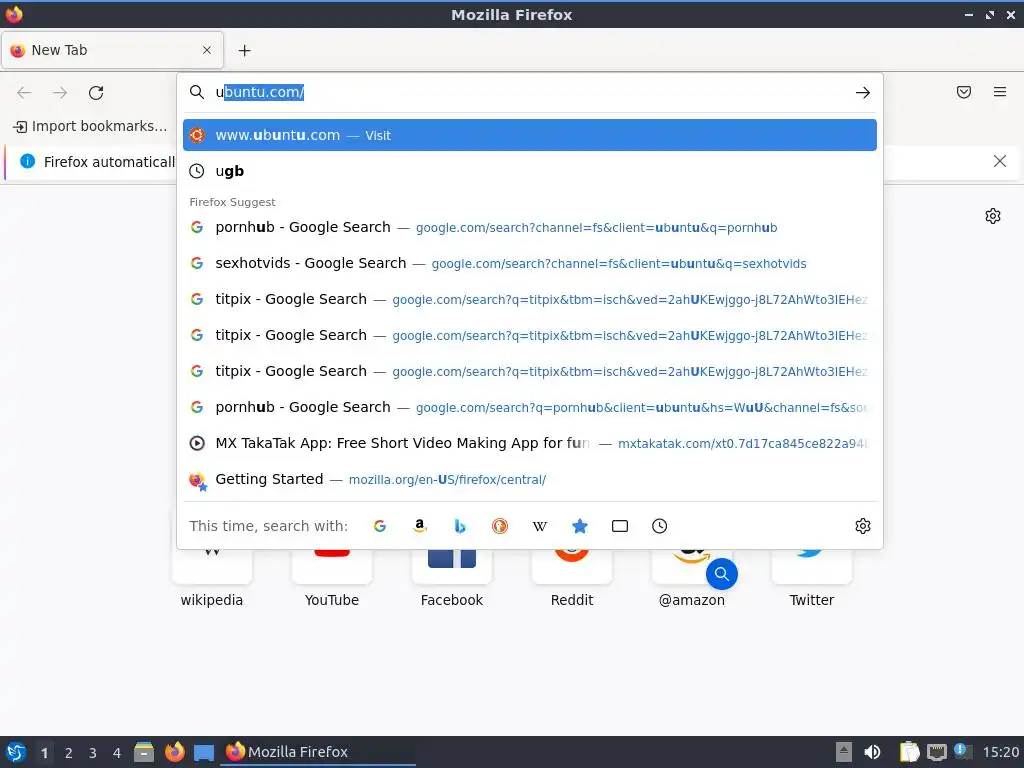The height and width of the screenshot is (768, 1024).
Task: Open the removable media tray icon
Action: (844, 752)
